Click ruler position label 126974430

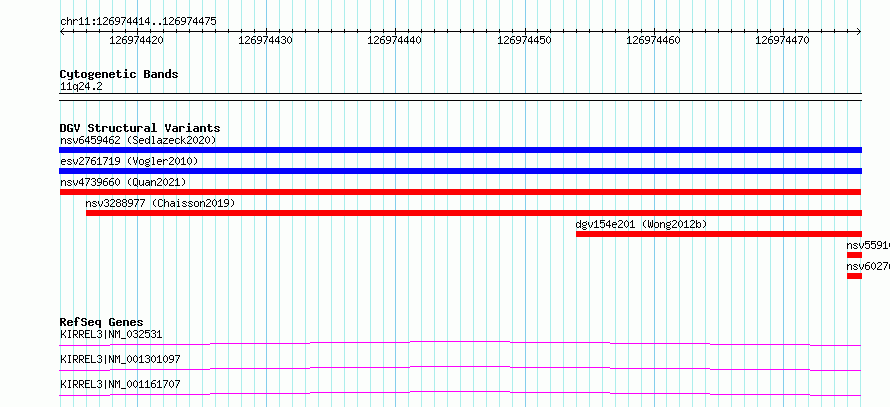266,40
